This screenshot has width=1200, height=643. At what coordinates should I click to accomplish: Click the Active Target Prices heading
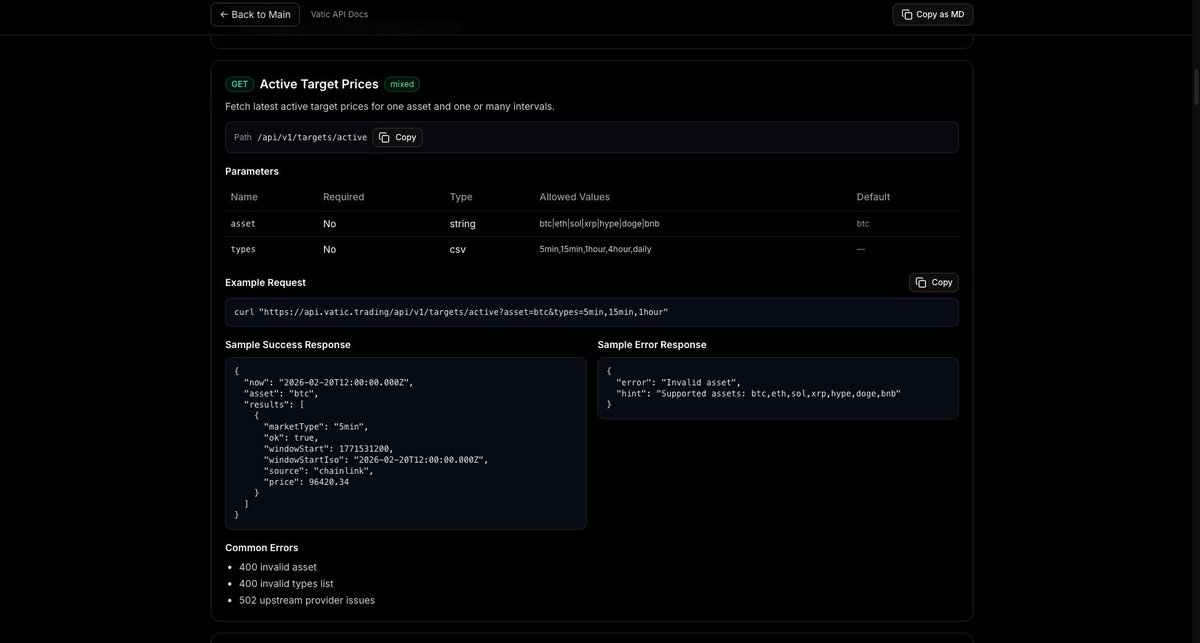click(x=319, y=83)
